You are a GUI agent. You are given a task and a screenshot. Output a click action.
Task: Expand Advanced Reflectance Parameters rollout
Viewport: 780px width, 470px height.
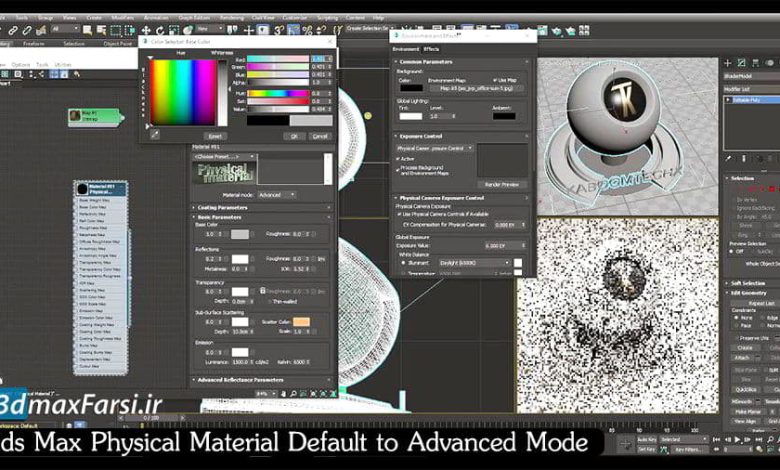pos(262,380)
